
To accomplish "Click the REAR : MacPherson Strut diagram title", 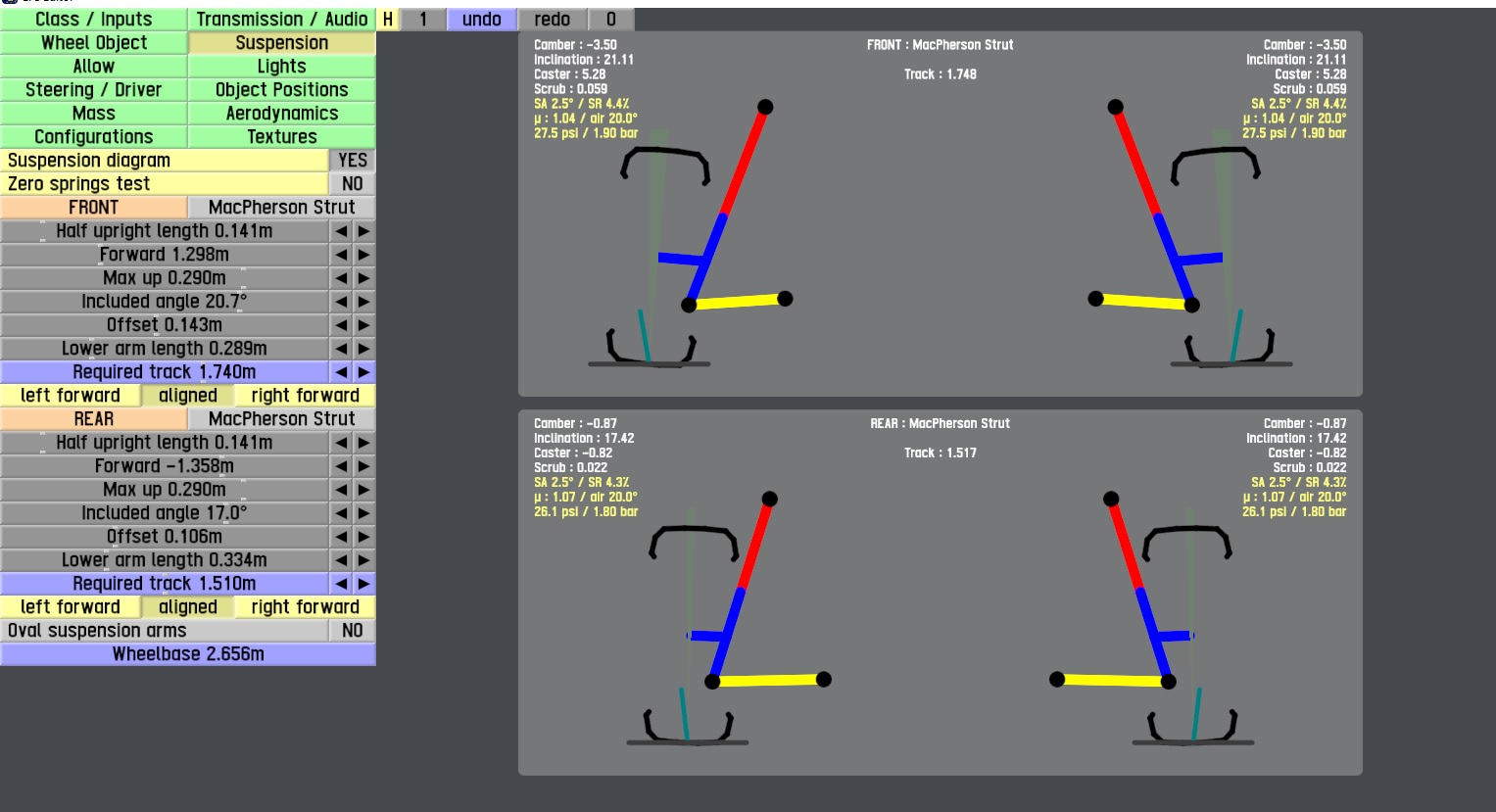I will click(x=941, y=424).
